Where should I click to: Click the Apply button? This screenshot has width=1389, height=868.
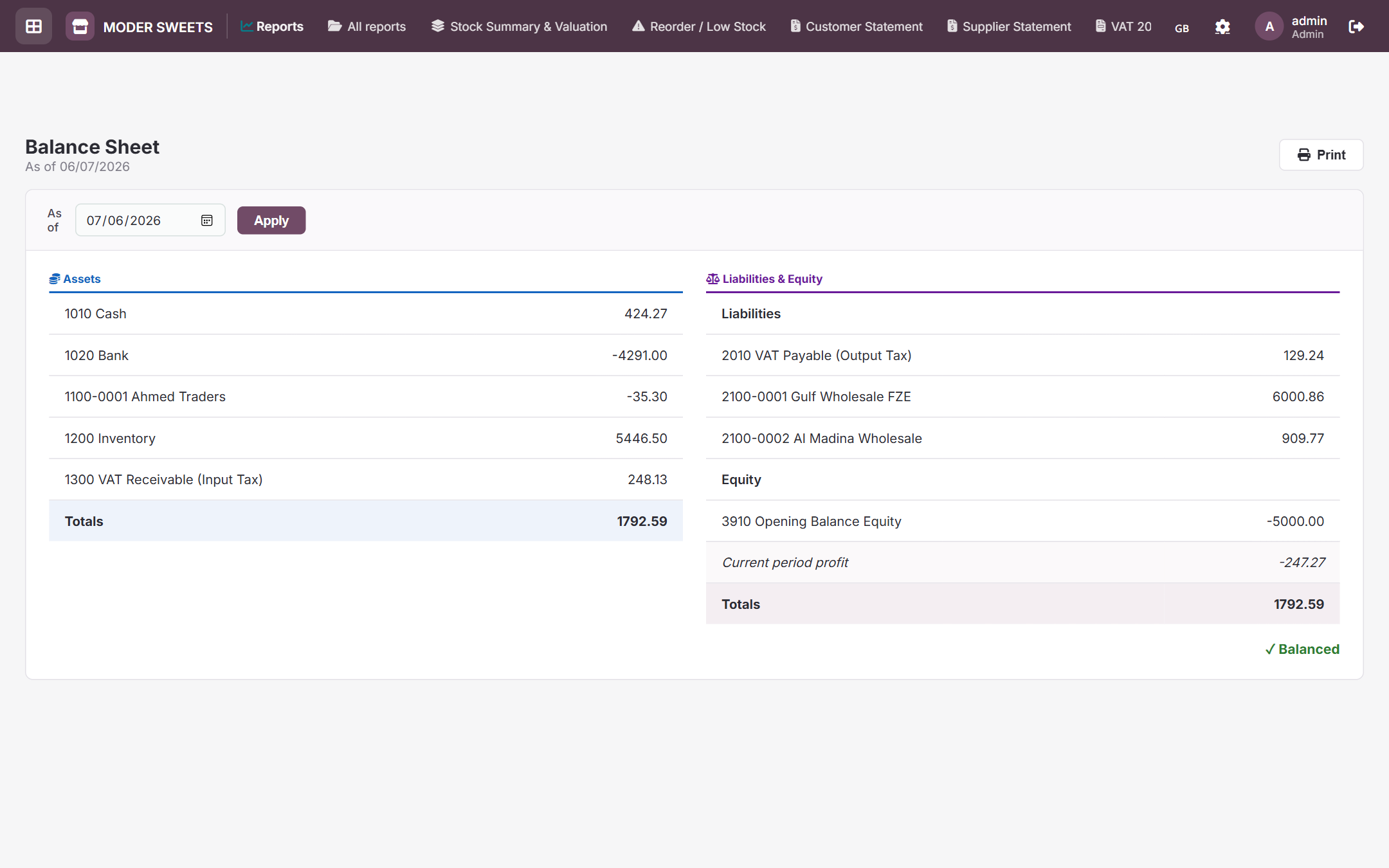pos(271,221)
